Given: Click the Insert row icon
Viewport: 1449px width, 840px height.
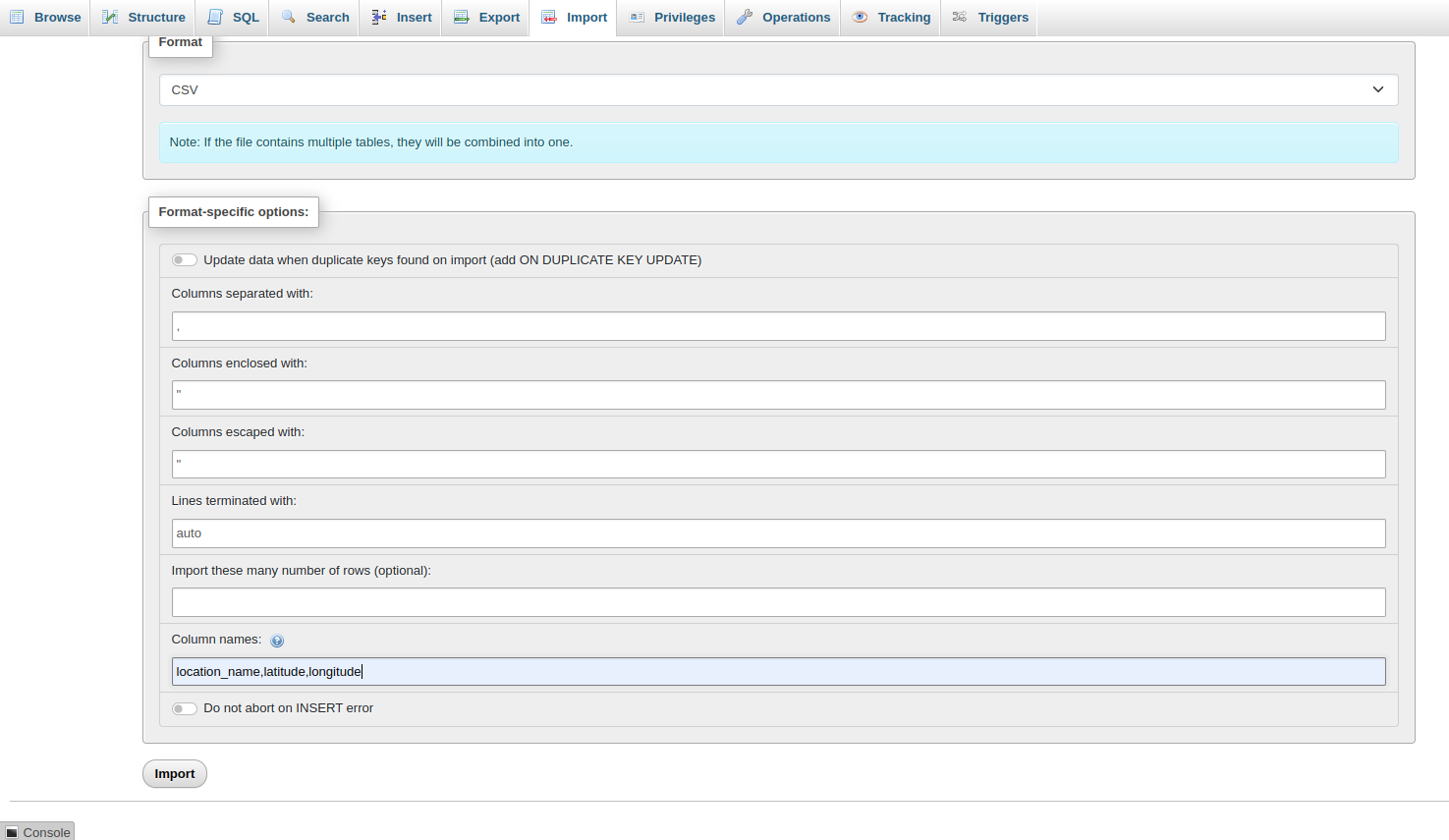Looking at the screenshot, I should 379,17.
